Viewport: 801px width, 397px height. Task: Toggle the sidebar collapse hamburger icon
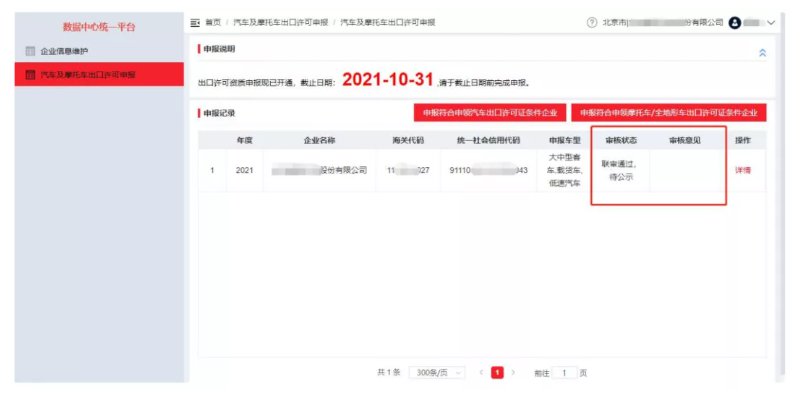point(195,23)
